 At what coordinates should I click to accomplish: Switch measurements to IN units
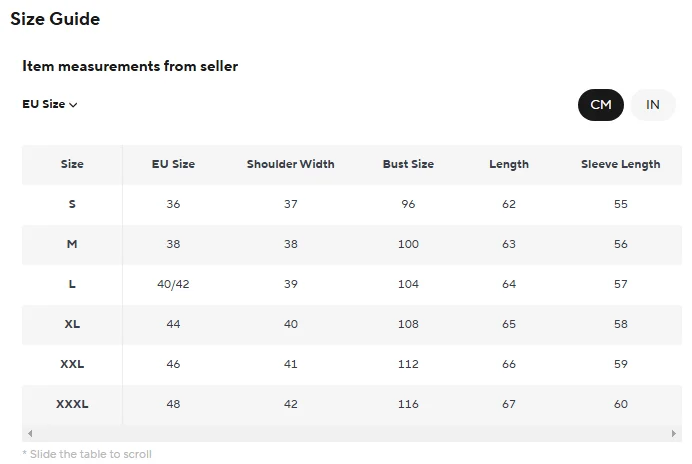(653, 105)
